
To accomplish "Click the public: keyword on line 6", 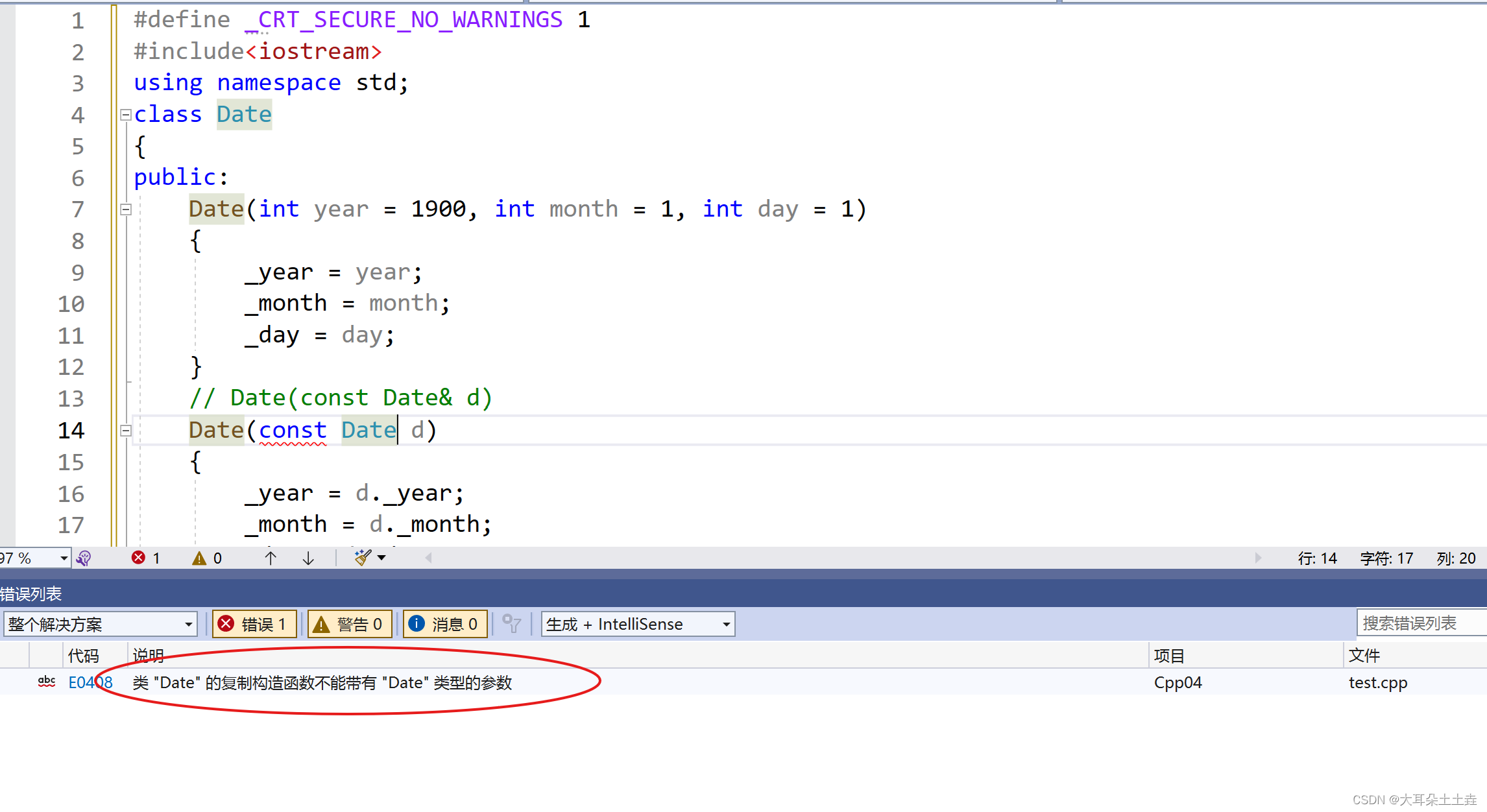I will (181, 177).
